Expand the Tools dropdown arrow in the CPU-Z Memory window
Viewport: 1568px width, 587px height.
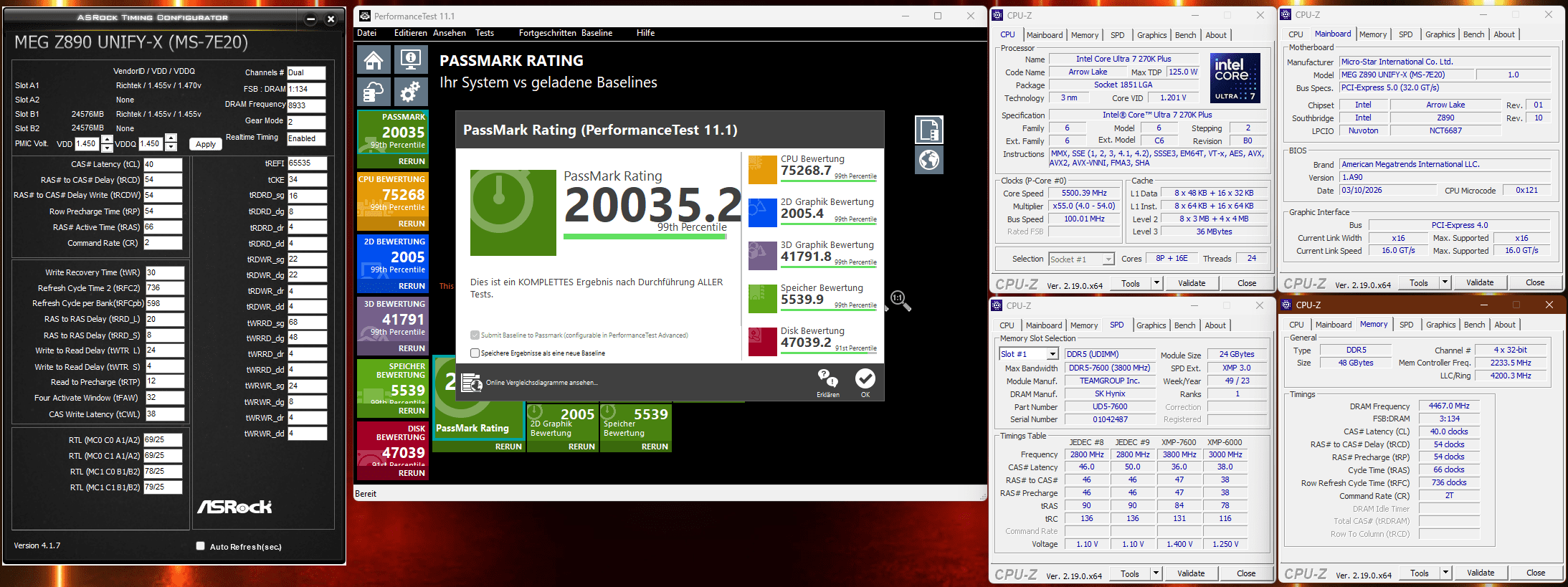click(1445, 573)
